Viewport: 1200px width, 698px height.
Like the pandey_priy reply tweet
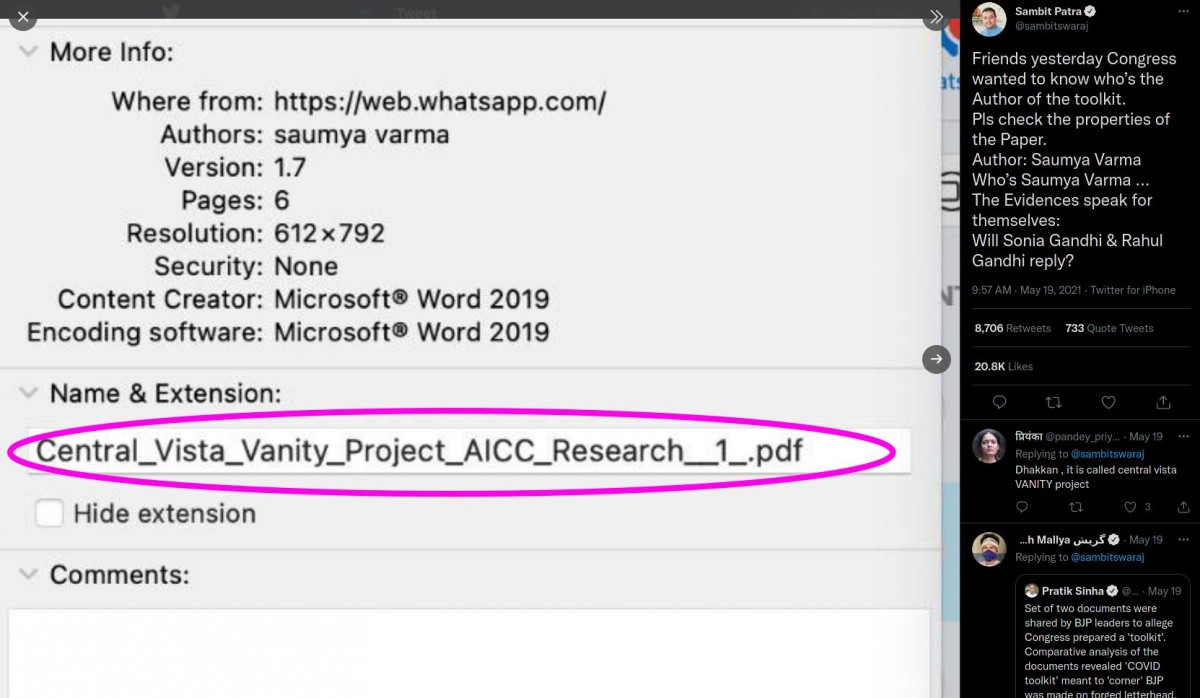(x=1131, y=507)
